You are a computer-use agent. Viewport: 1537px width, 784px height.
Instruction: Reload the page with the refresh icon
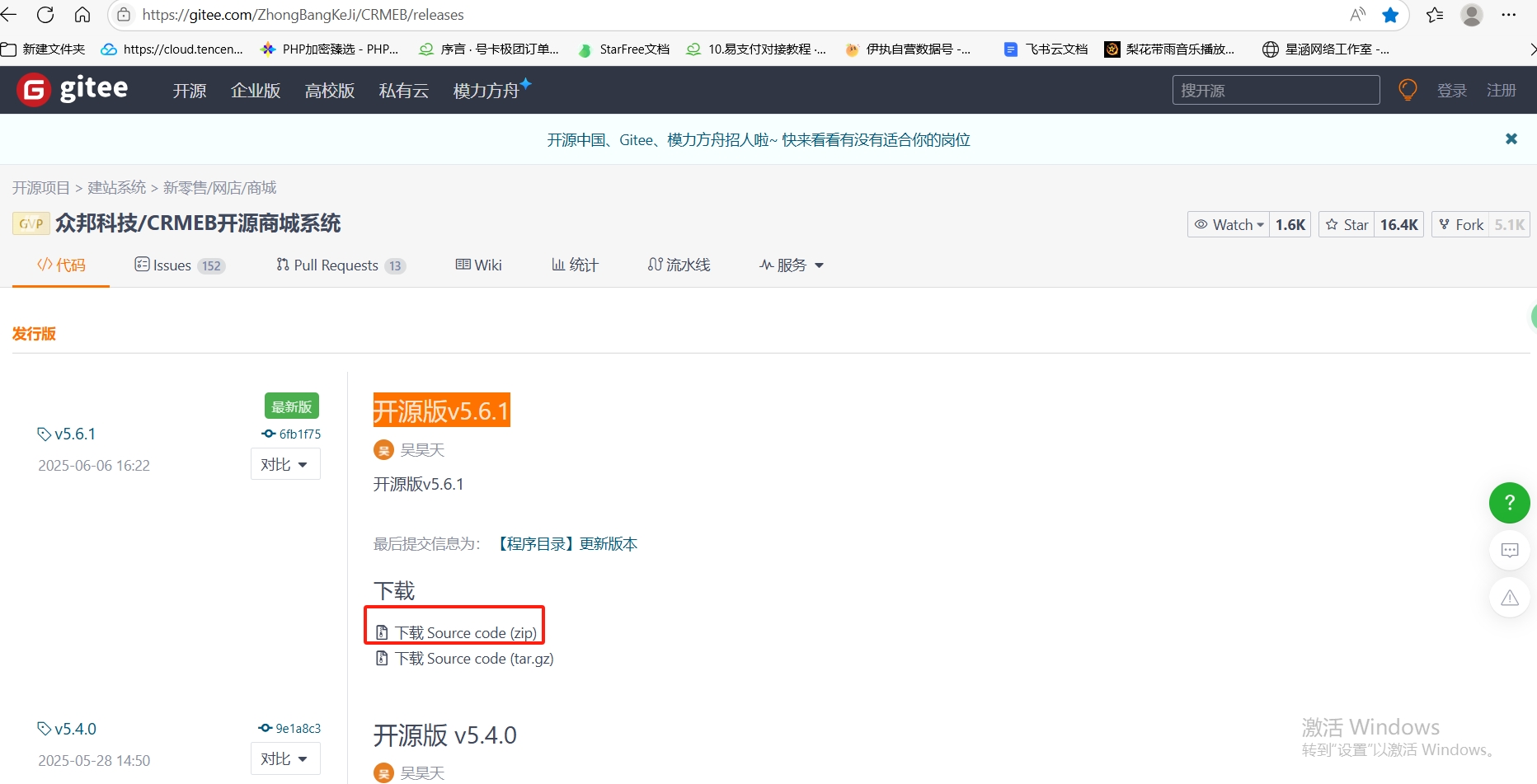click(x=45, y=15)
